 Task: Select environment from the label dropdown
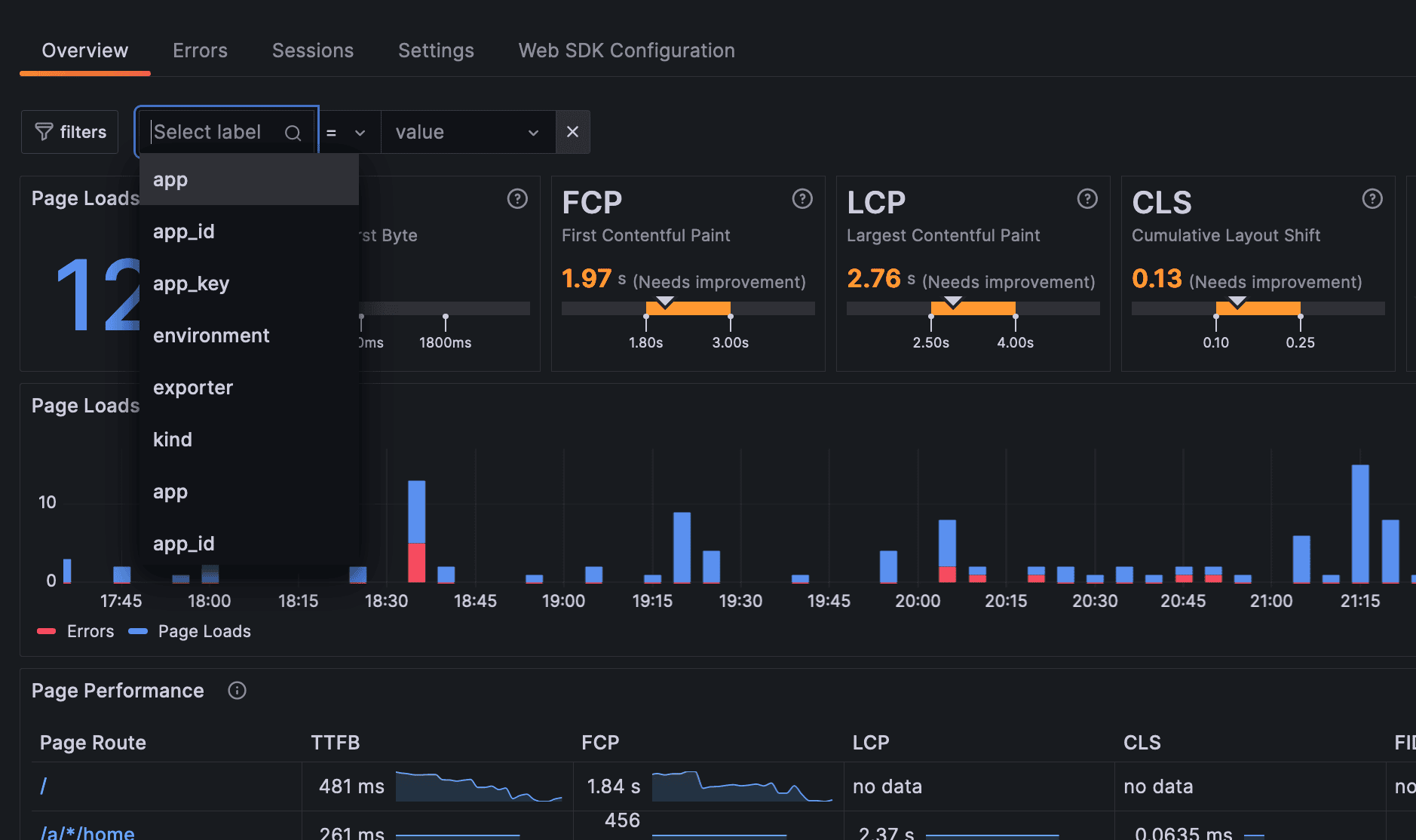211,336
